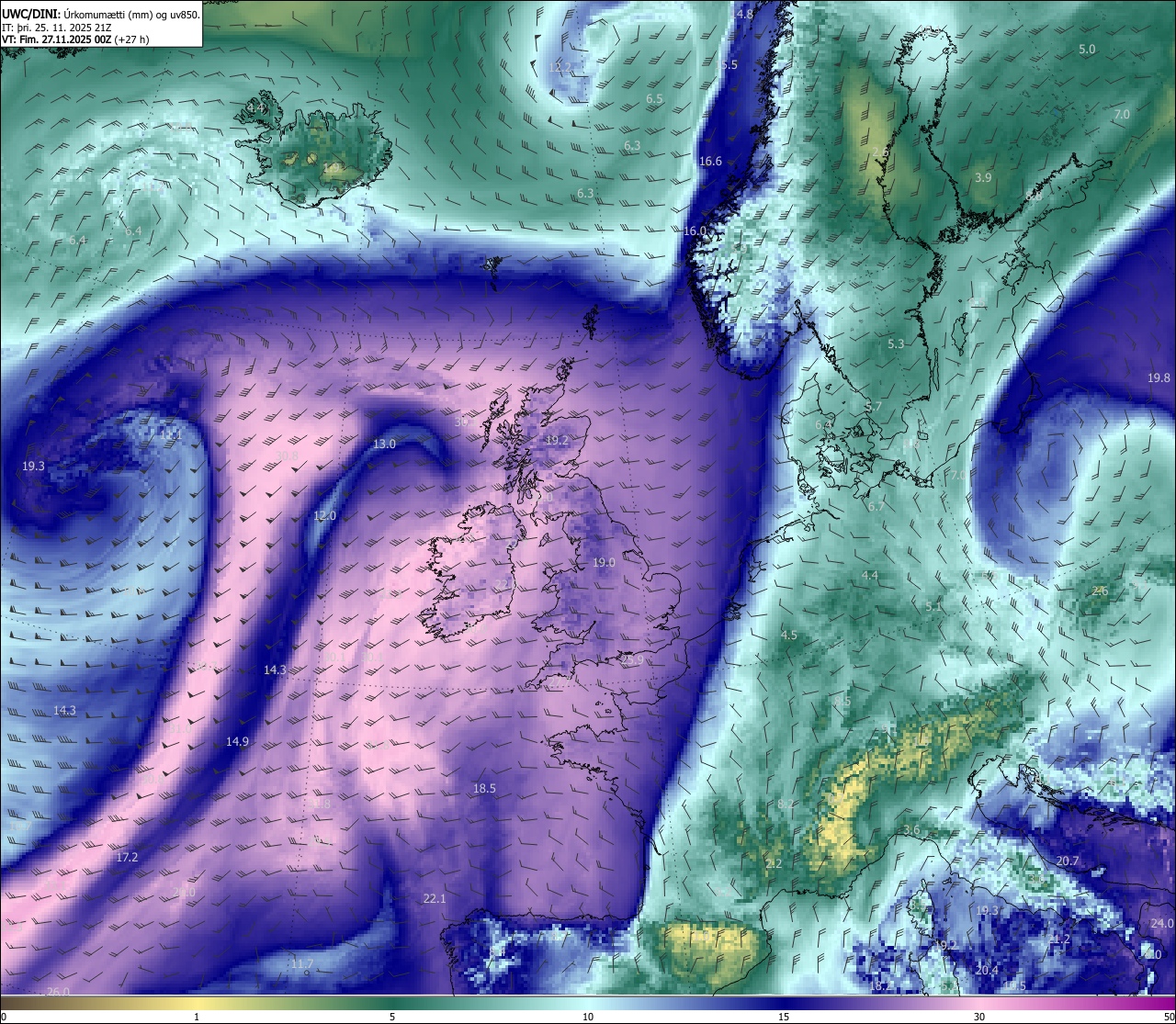Click the 'UWC/DINI: Úrkomumætti (mm) og uv850.' title line
This screenshot has width=1176, height=1024.
[x=100, y=15]
